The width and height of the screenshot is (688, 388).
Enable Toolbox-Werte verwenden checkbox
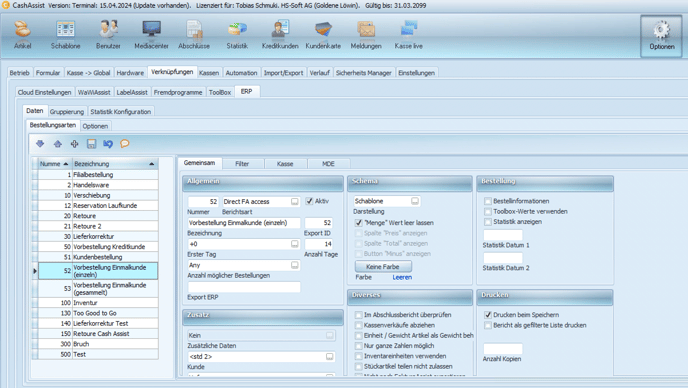click(x=487, y=212)
